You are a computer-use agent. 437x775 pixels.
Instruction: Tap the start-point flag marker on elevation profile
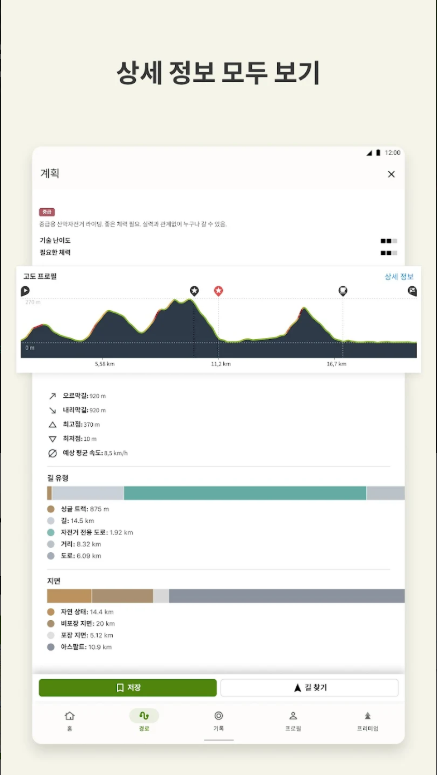click(x=25, y=291)
